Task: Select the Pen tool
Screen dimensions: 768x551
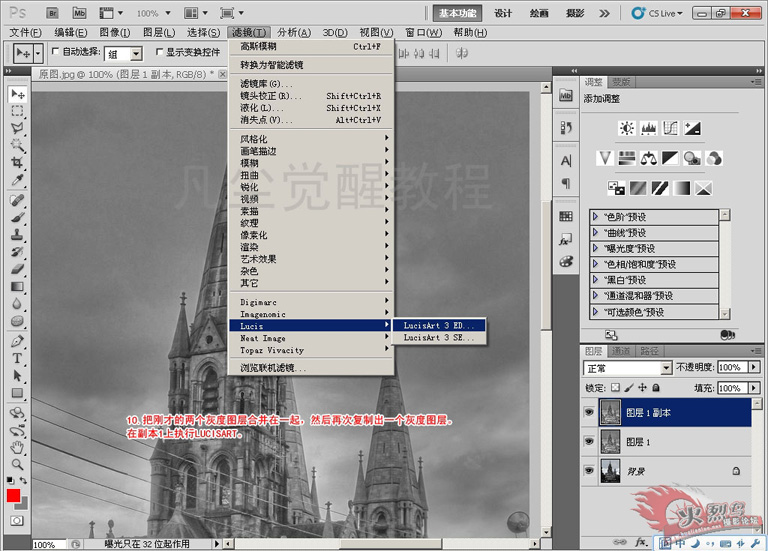Action: (x=18, y=341)
